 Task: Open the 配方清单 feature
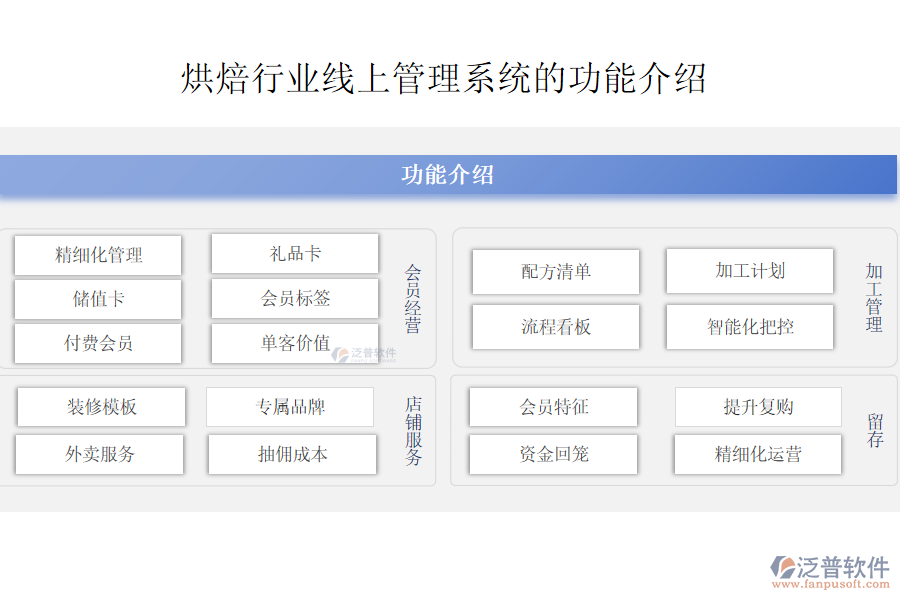(556, 270)
